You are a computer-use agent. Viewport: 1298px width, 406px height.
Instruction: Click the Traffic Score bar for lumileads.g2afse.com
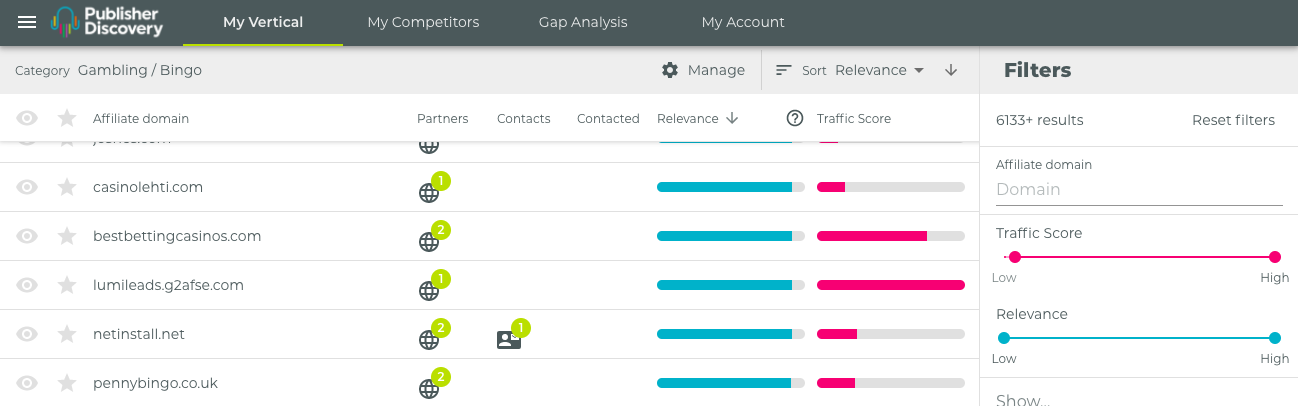(x=891, y=285)
